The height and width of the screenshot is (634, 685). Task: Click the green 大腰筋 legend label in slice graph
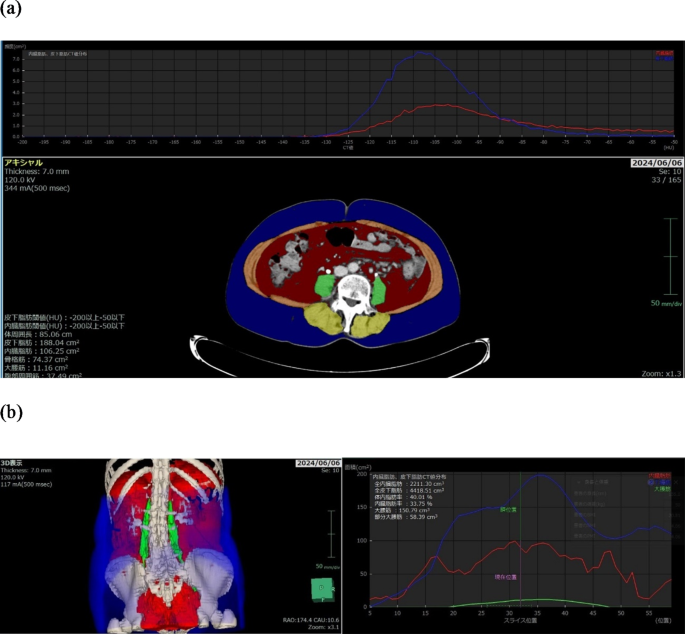coord(661,488)
